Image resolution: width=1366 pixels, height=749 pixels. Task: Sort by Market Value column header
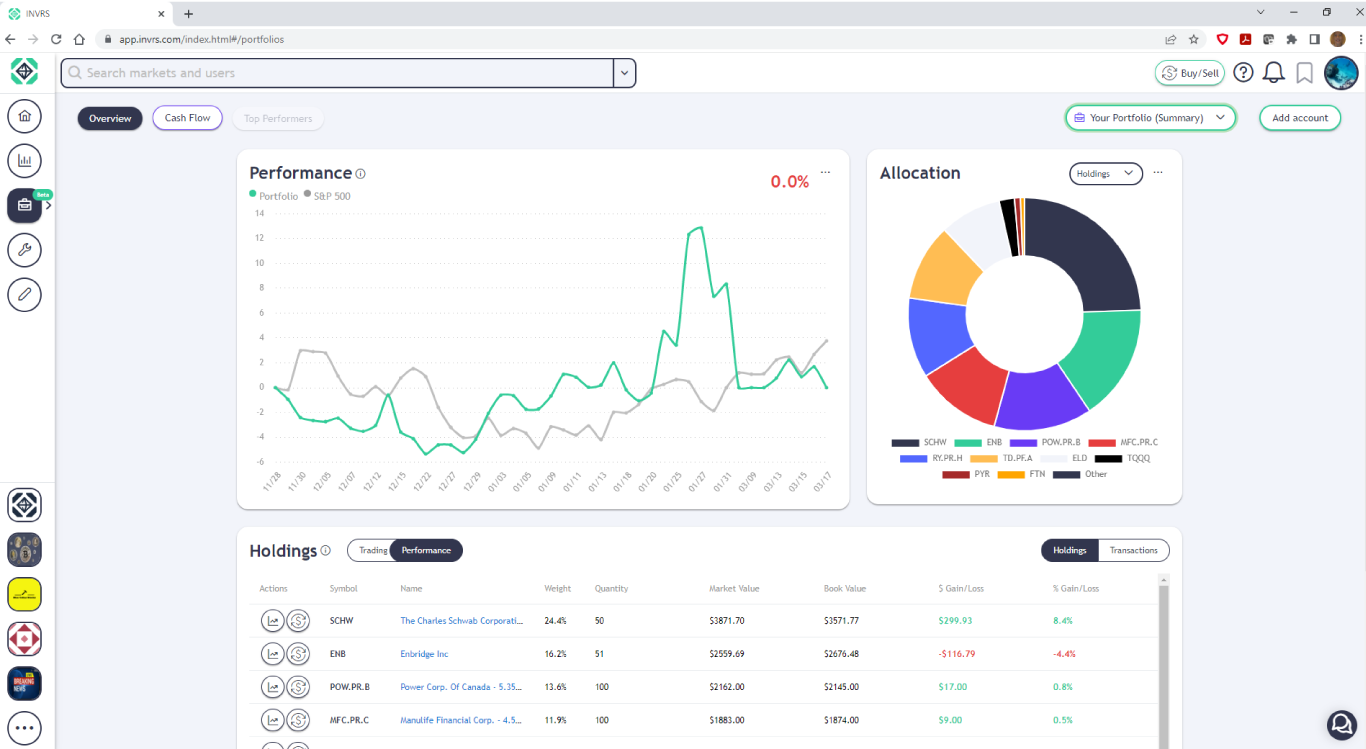[x=733, y=589]
